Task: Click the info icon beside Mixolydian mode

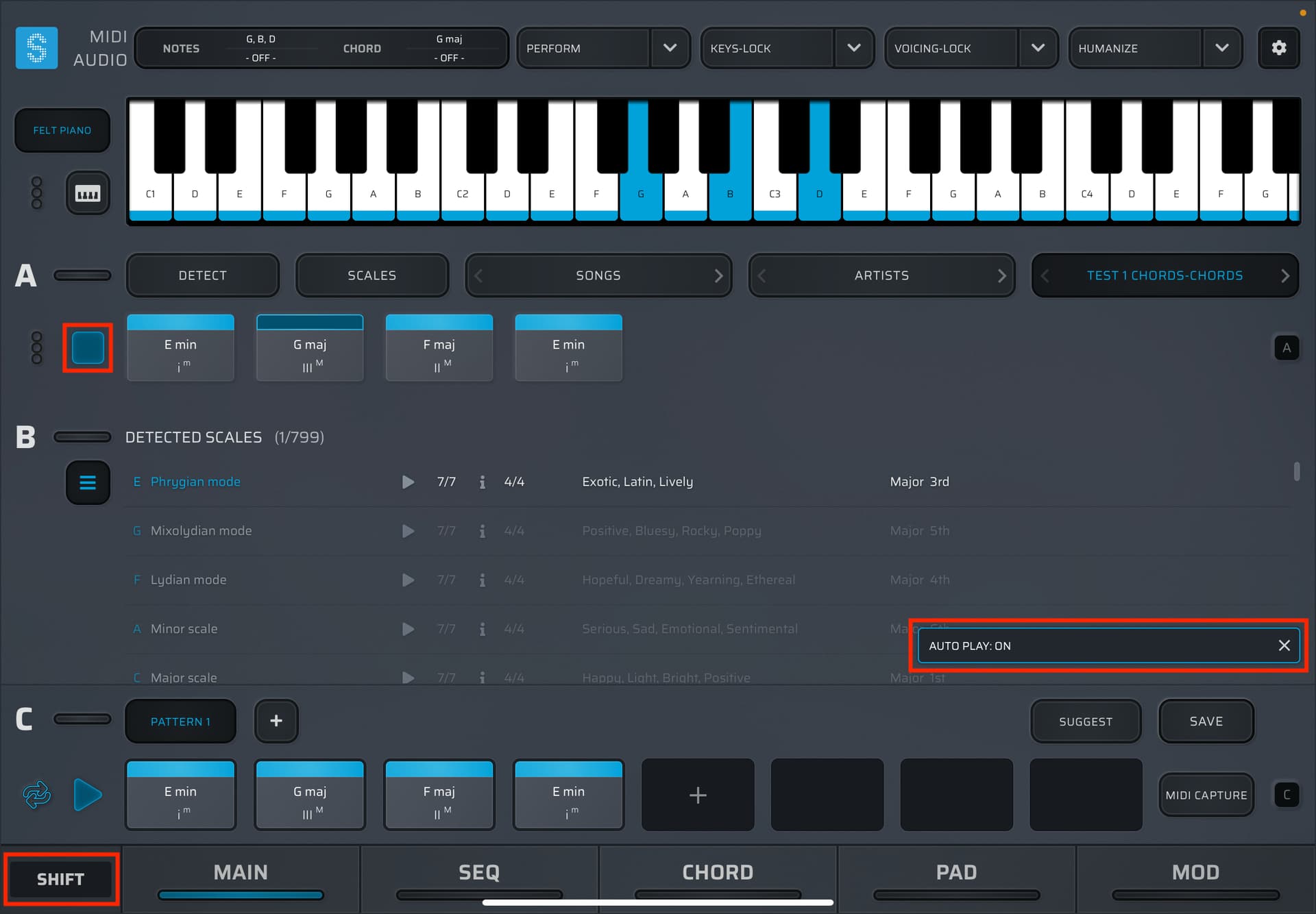Action: (482, 530)
